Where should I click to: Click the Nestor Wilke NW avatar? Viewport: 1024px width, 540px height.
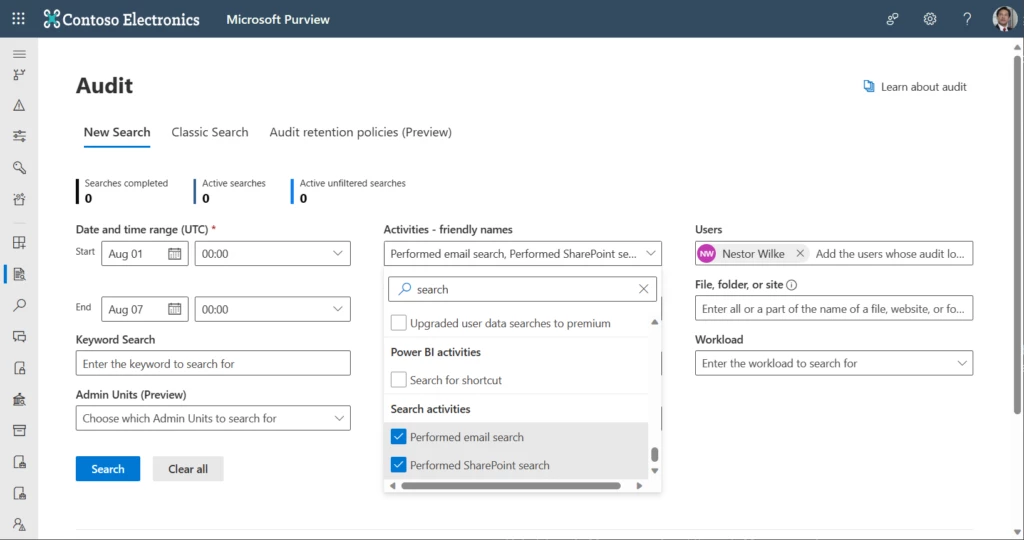pyautogui.click(x=707, y=253)
